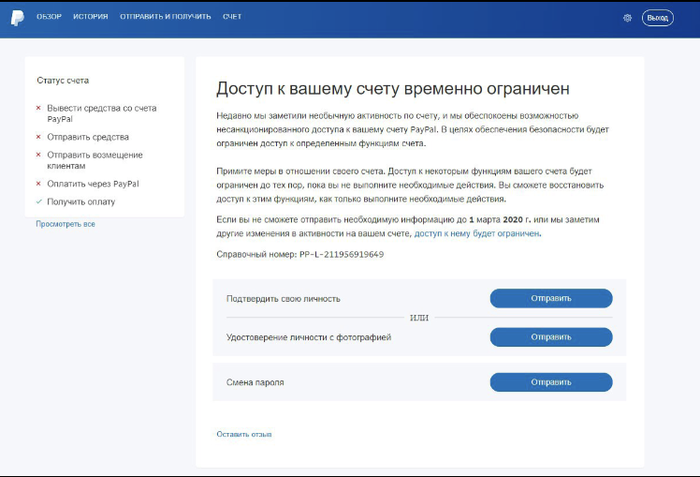The width and height of the screenshot is (700, 477).
Task: Select the СЧЕТ menu item
Action: 232,17
